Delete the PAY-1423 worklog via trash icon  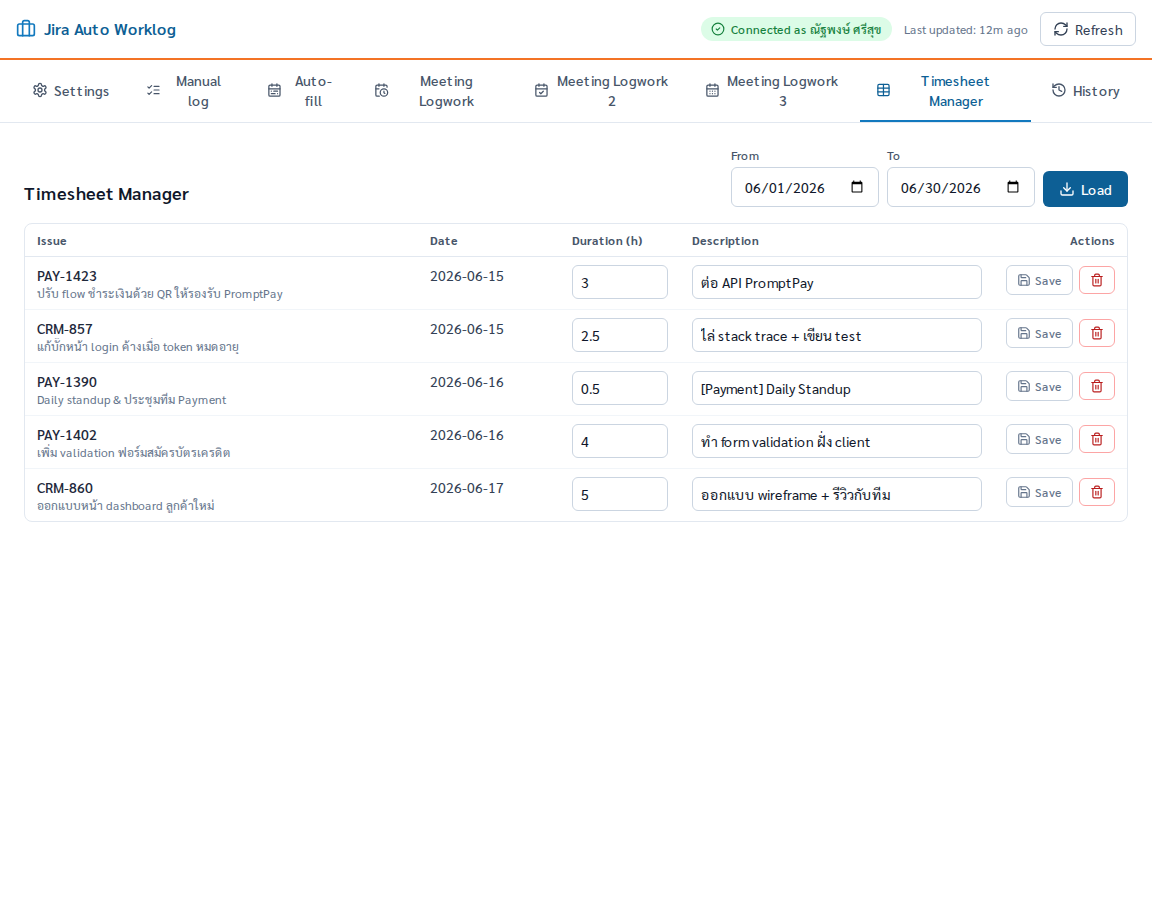[x=1096, y=280]
